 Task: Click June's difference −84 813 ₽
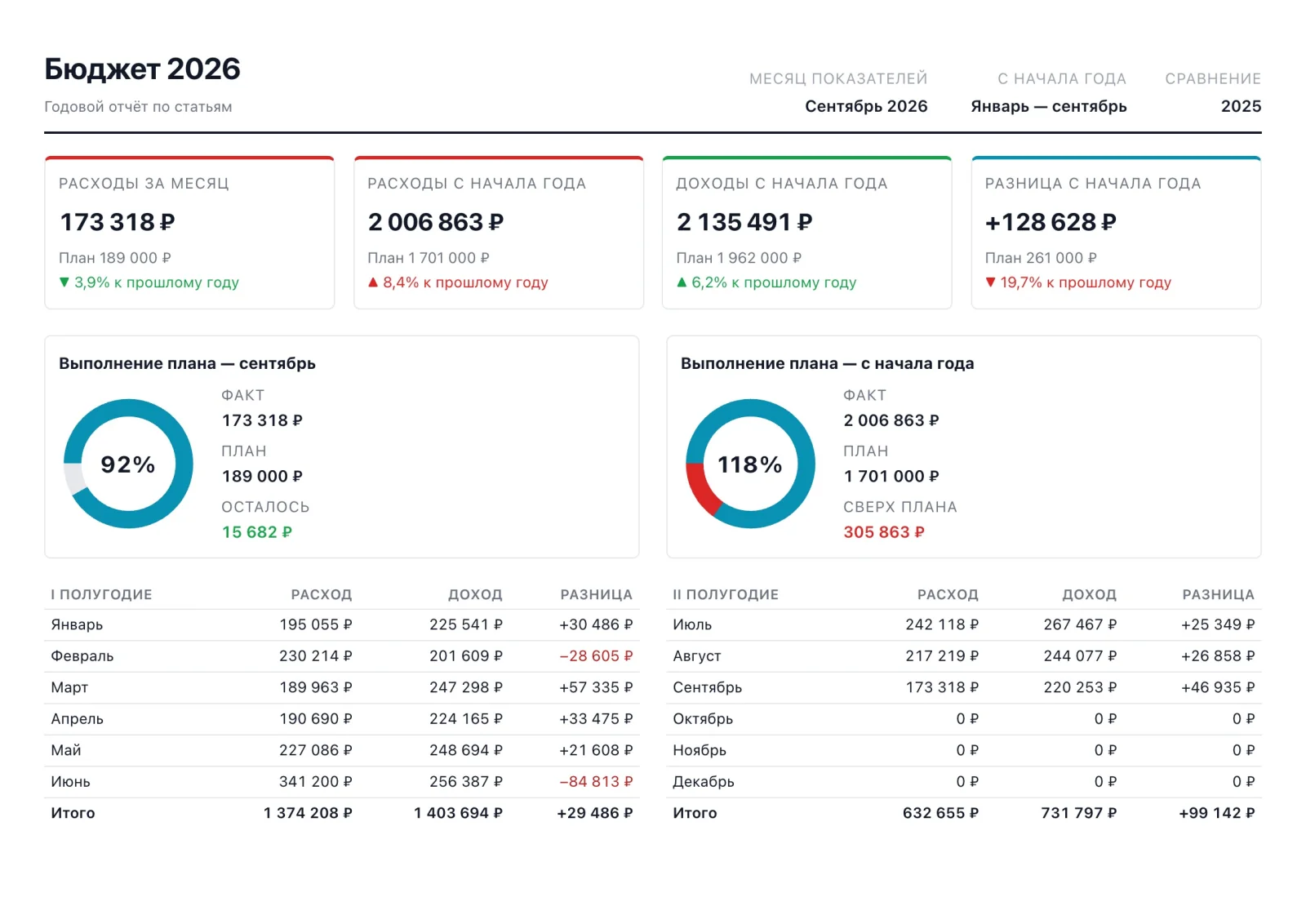[x=596, y=782]
